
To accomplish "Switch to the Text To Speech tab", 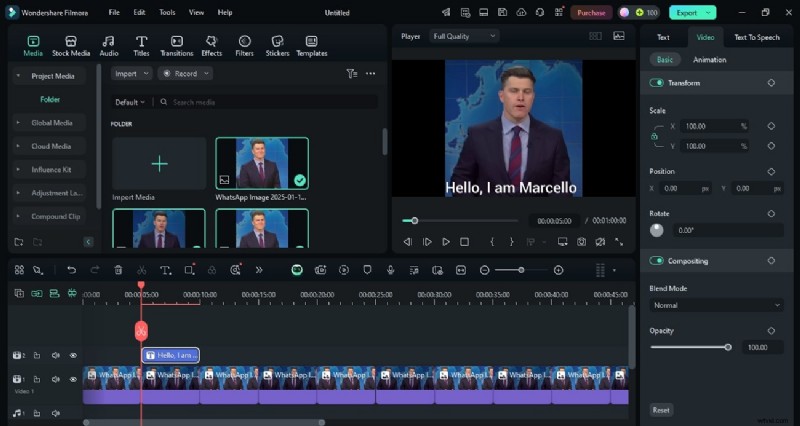I will coord(756,37).
